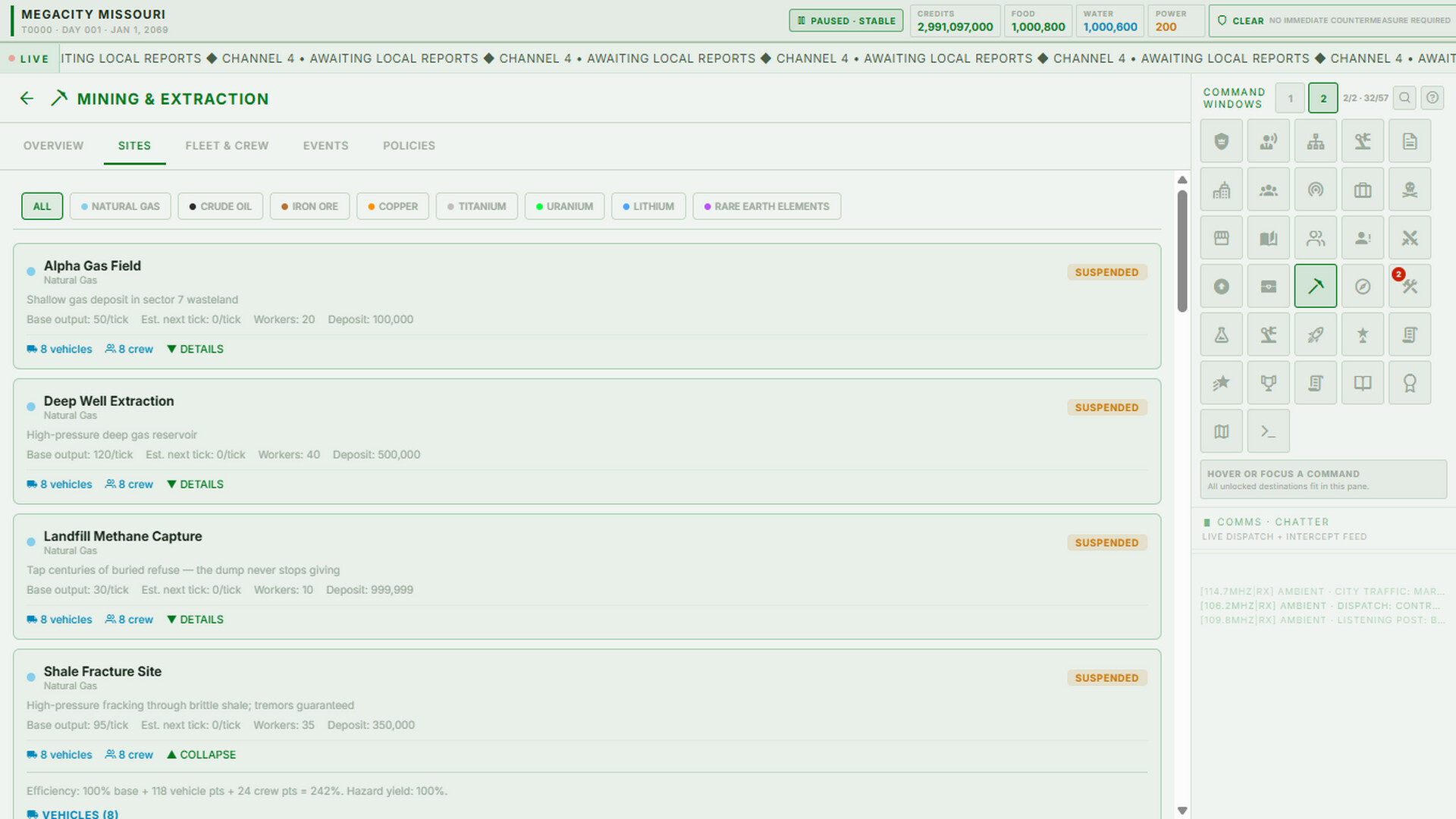1456x819 pixels.
Task: Open the terminal prompt command icon
Action: 1268,431
